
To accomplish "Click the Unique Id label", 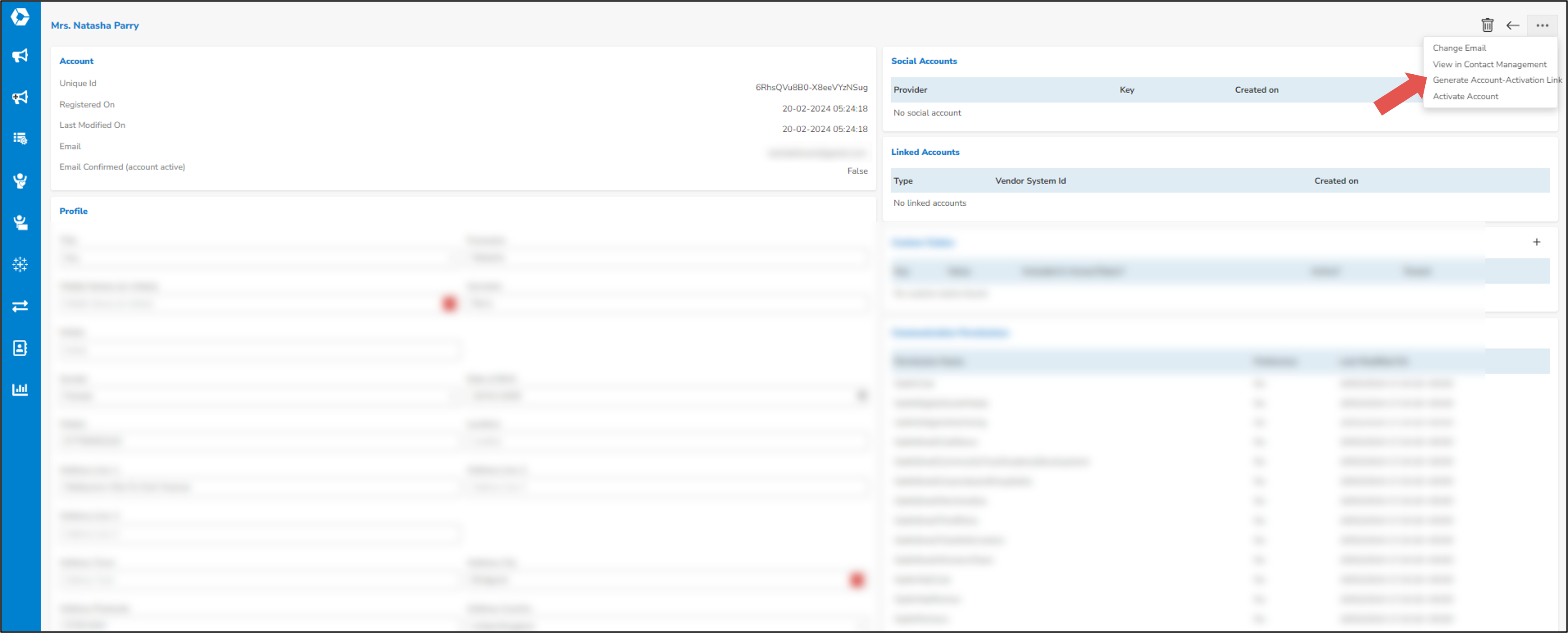I will pos(77,83).
